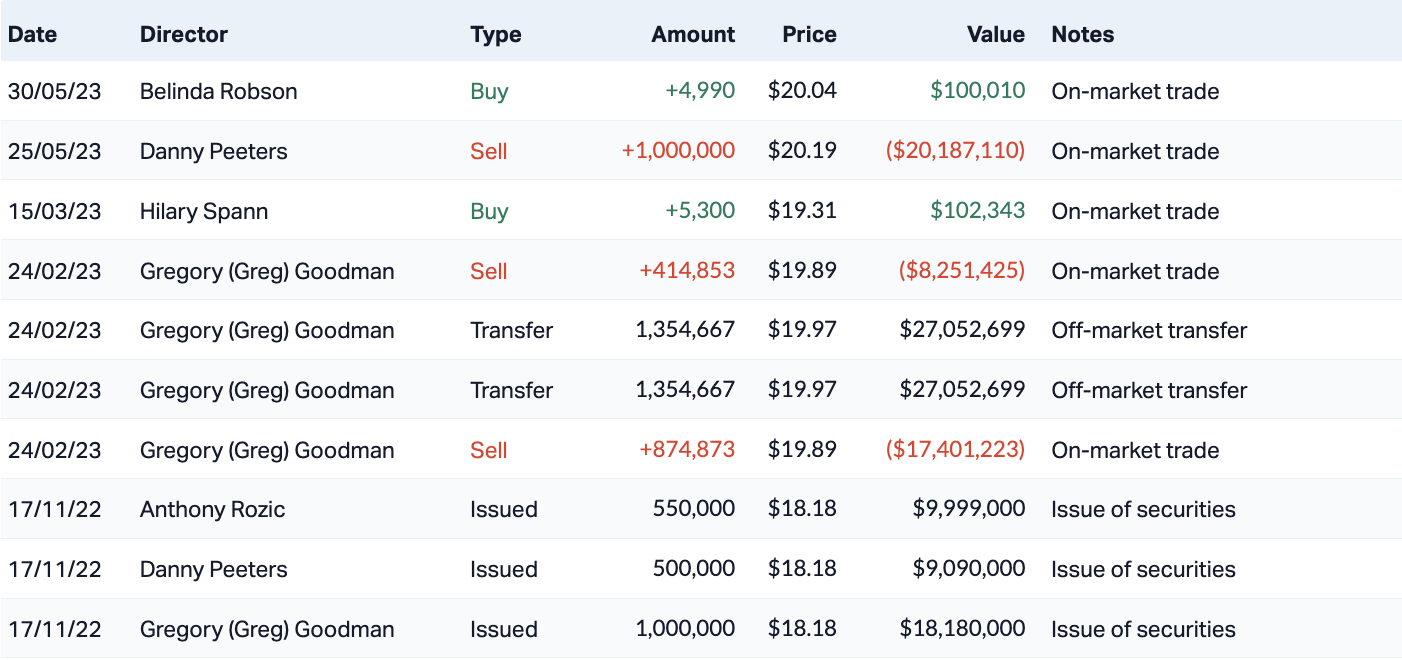The height and width of the screenshot is (660, 1402).
Task: Click the Value column header
Action: click(996, 34)
